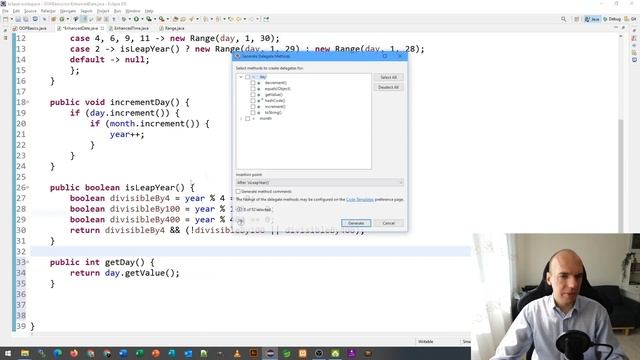
Task: Click the New toolbar icon
Action: 5,19
